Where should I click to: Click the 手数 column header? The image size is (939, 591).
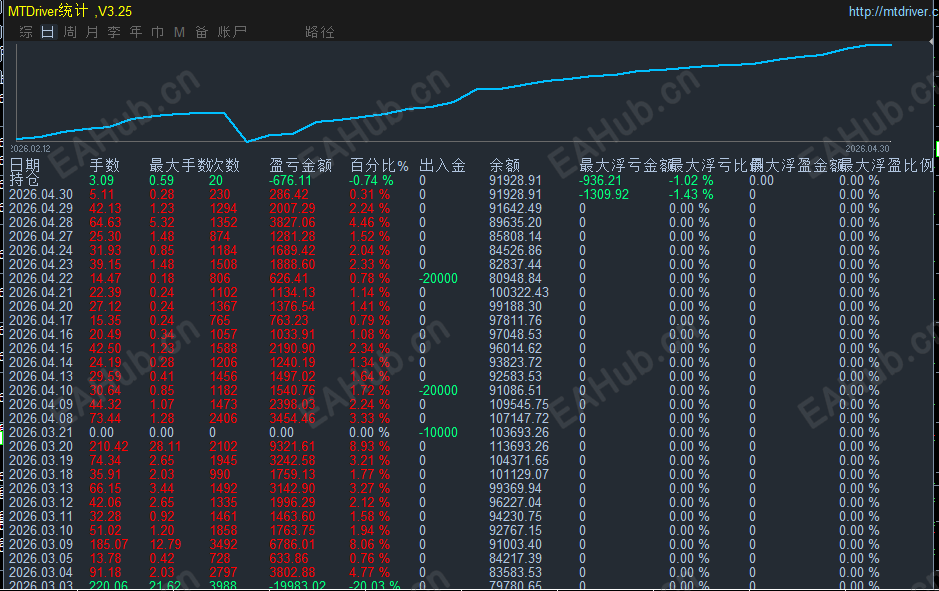tap(104, 165)
